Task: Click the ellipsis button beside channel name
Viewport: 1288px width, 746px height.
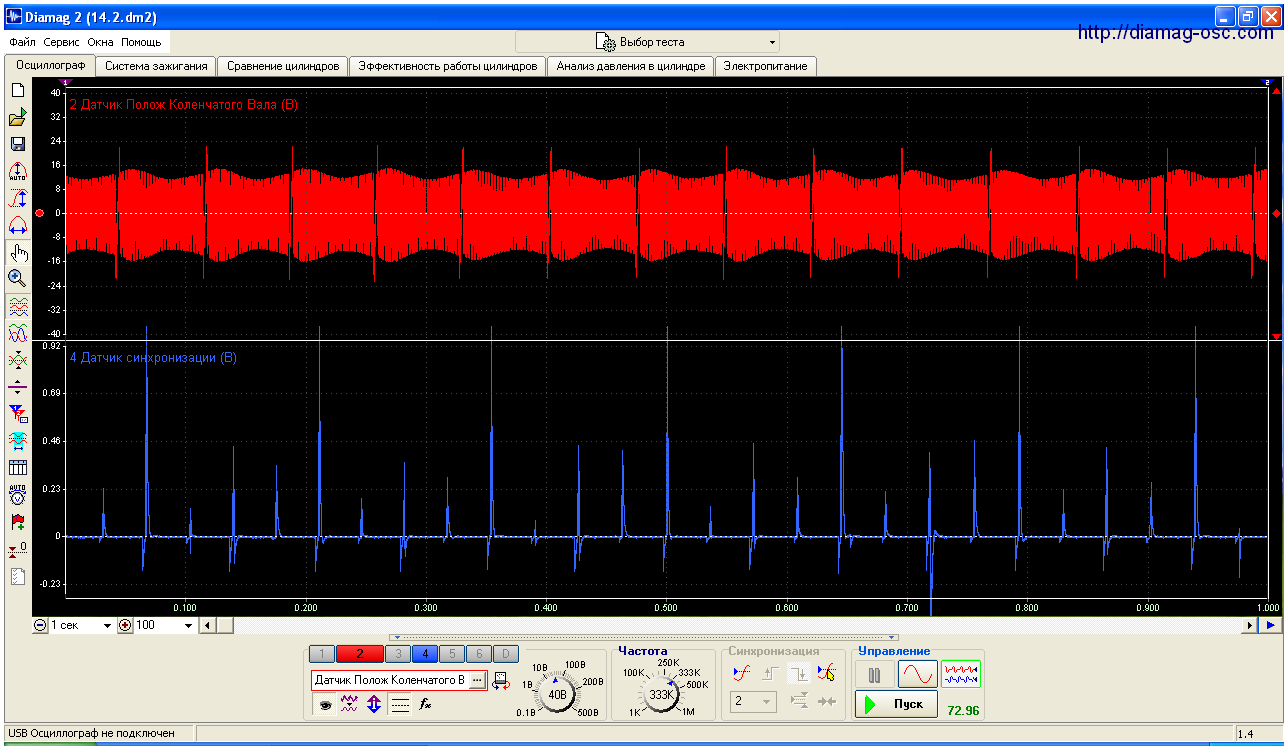Action: (x=477, y=680)
